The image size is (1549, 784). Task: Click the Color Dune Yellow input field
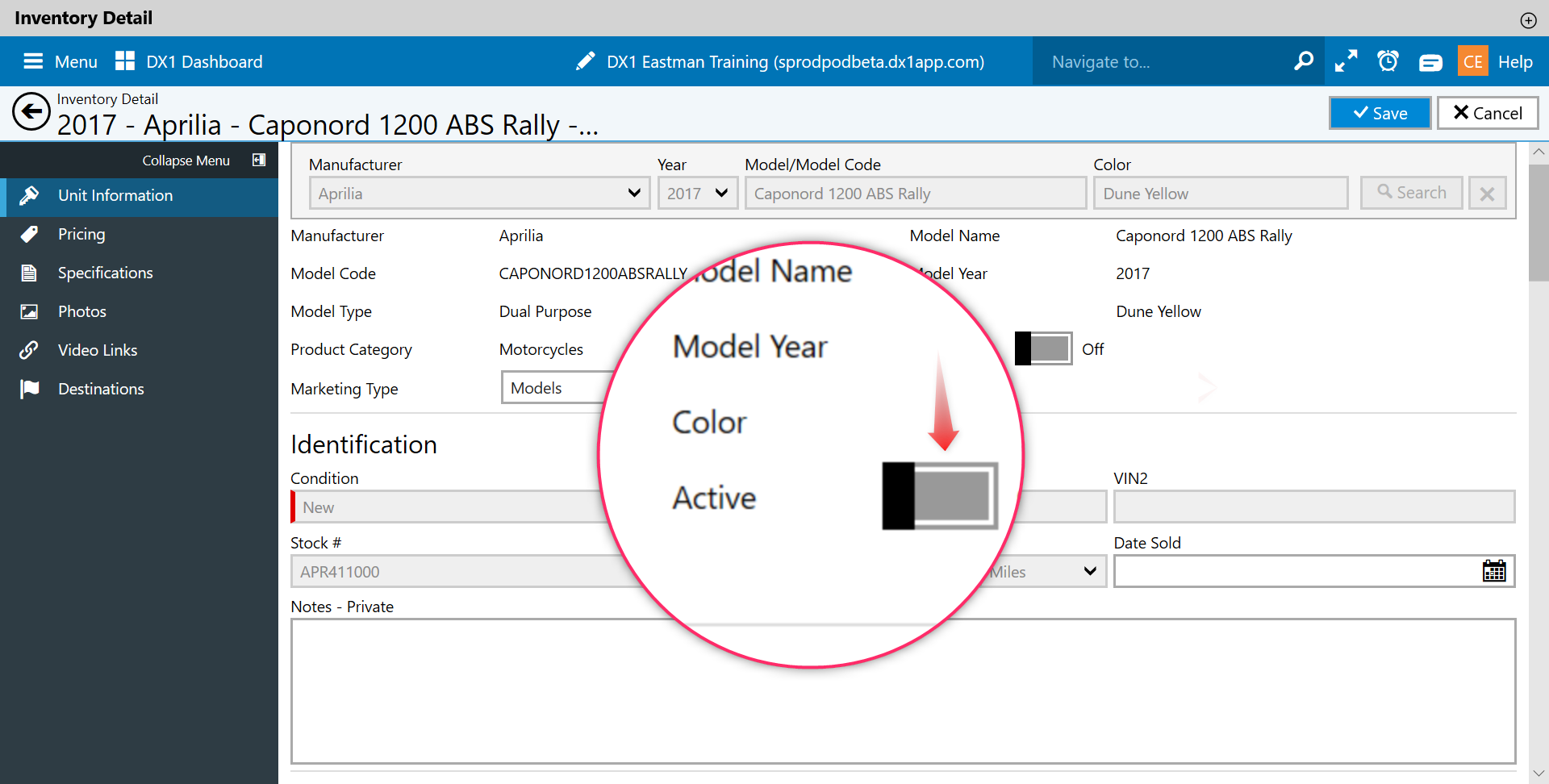[1221, 194]
